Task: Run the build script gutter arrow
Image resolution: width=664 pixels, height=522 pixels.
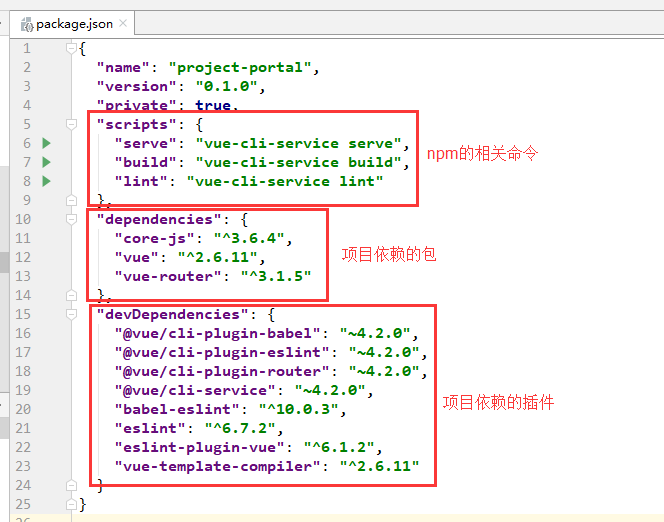Action: [47, 162]
